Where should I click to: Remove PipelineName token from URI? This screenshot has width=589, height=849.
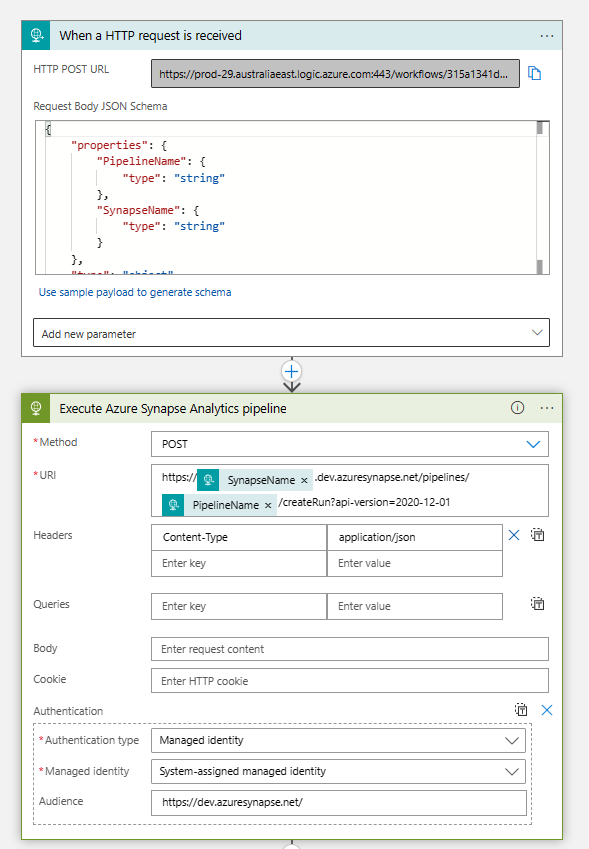tap(268, 505)
